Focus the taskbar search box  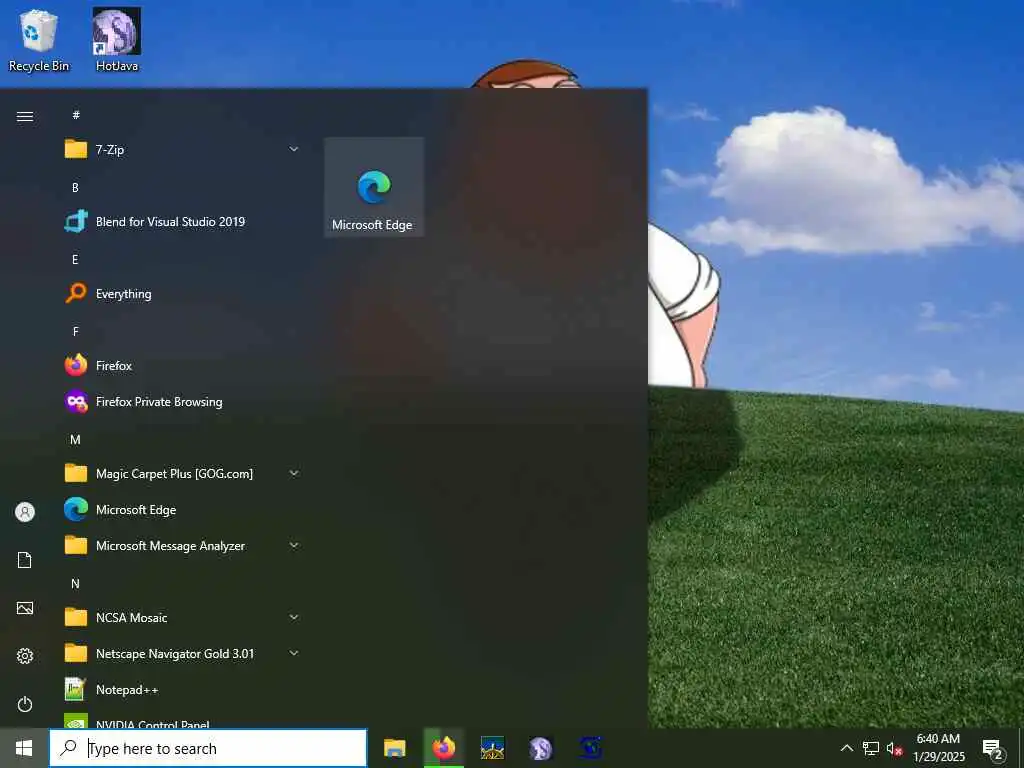[x=208, y=748]
